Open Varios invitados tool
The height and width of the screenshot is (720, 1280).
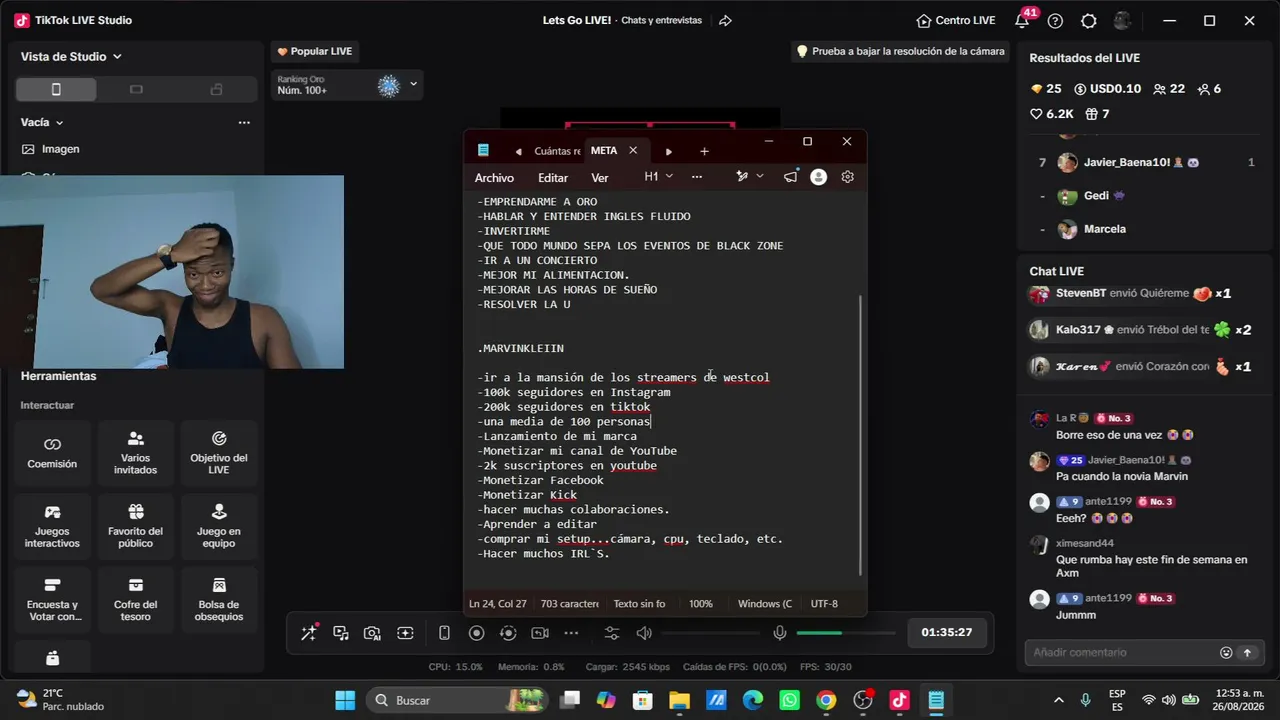136,453
